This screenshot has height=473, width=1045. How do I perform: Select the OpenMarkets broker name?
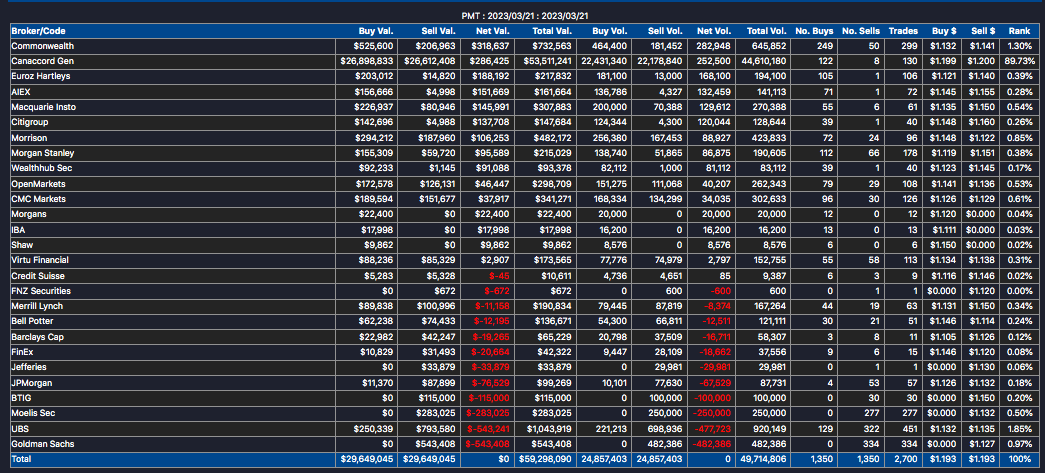(x=38, y=184)
